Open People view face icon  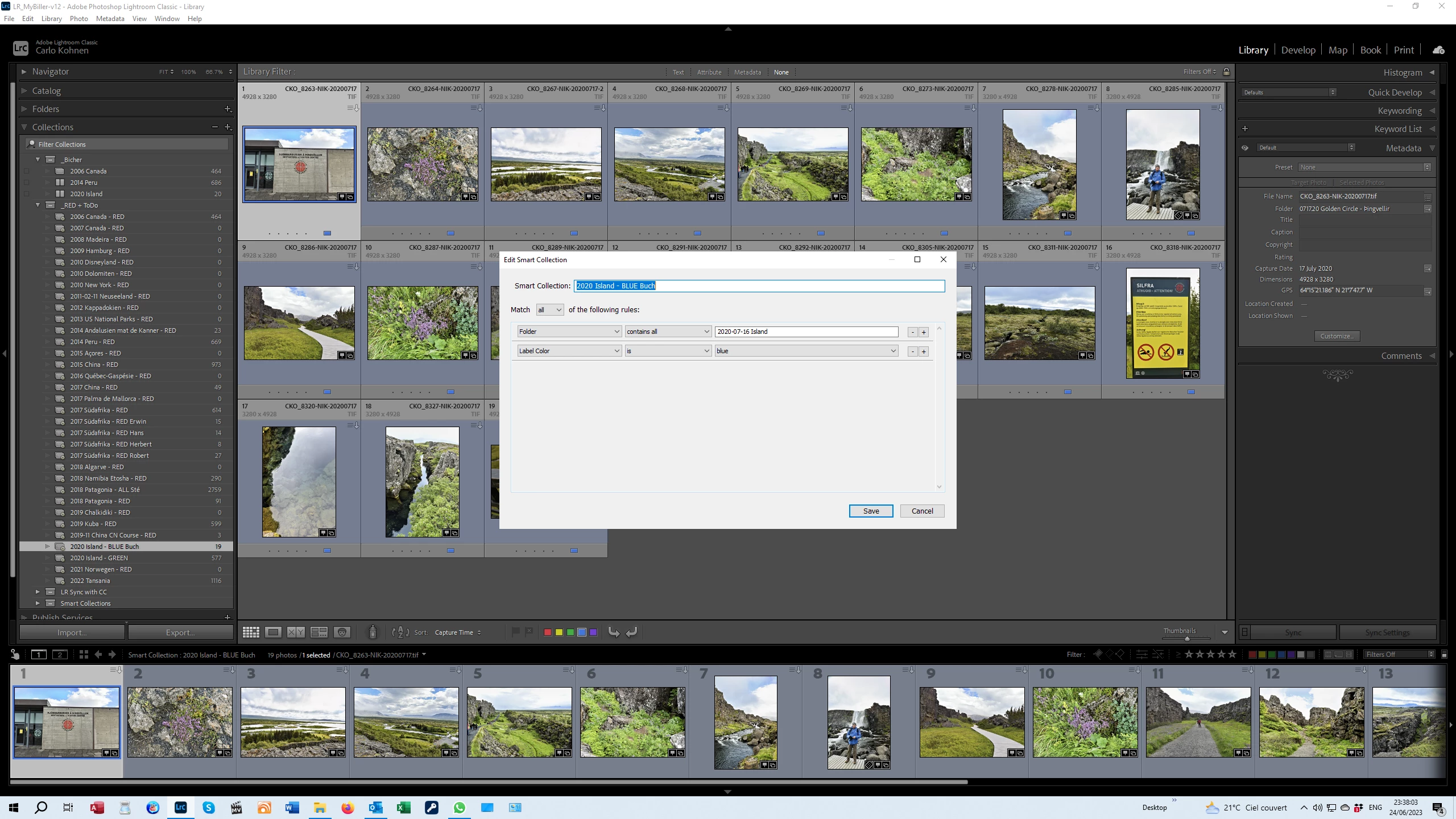[342, 632]
